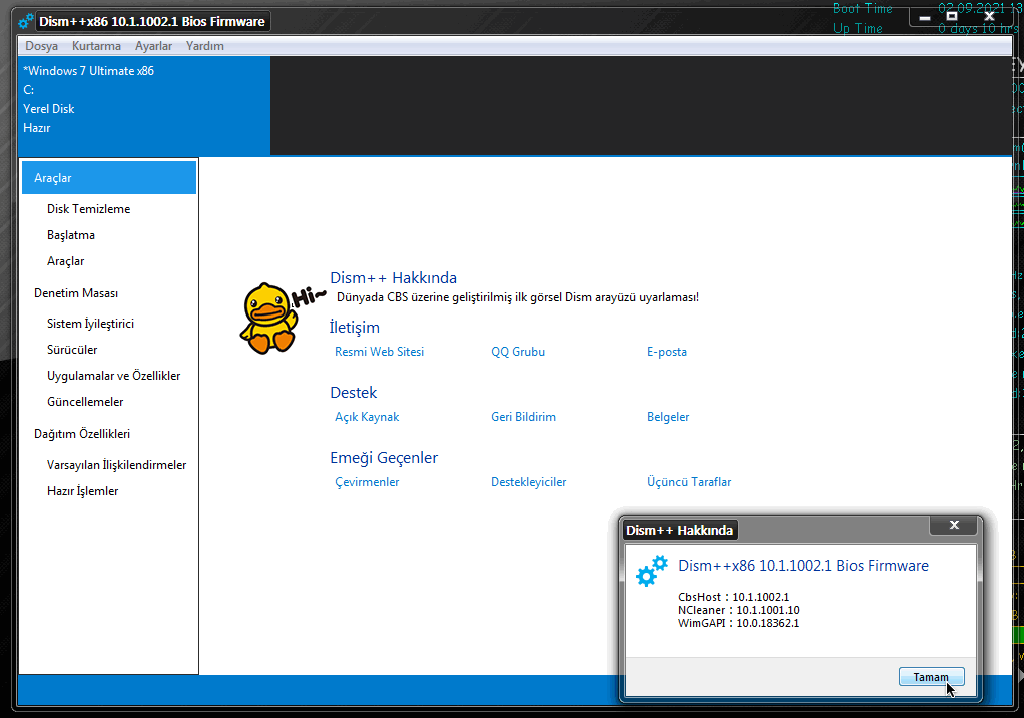This screenshot has height=718, width=1024.
Task: Open the Kurtarma menu
Action: pyautogui.click(x=97, y=46)
